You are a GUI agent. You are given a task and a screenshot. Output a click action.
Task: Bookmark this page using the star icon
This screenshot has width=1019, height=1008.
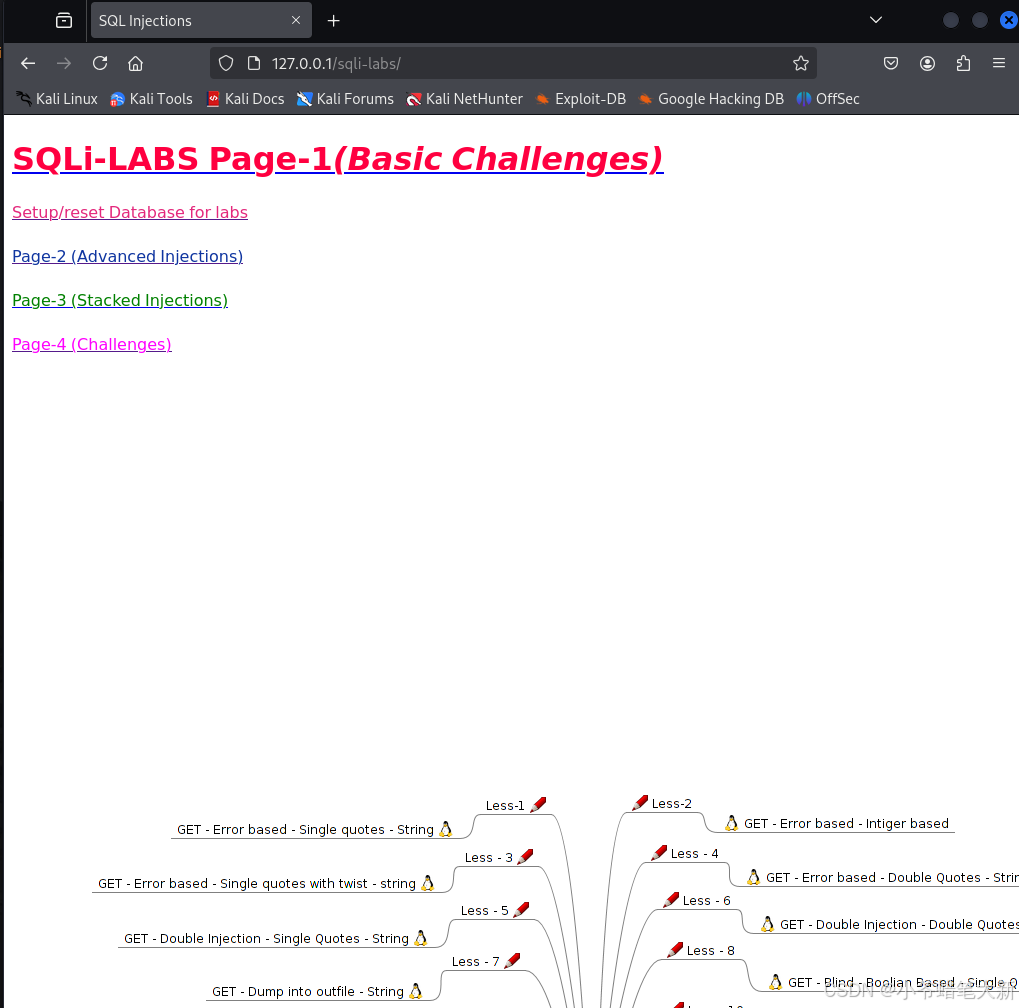tap(800, 62)
